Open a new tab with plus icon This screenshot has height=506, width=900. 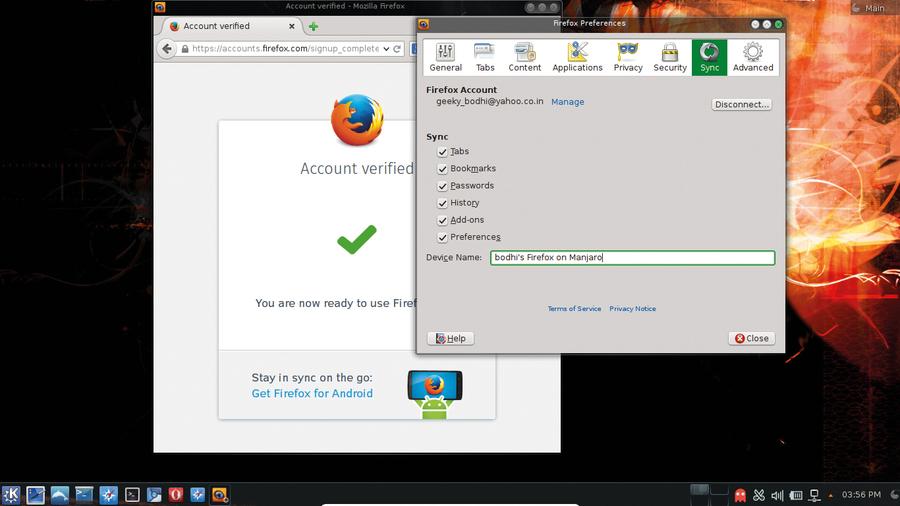point(313,26)
